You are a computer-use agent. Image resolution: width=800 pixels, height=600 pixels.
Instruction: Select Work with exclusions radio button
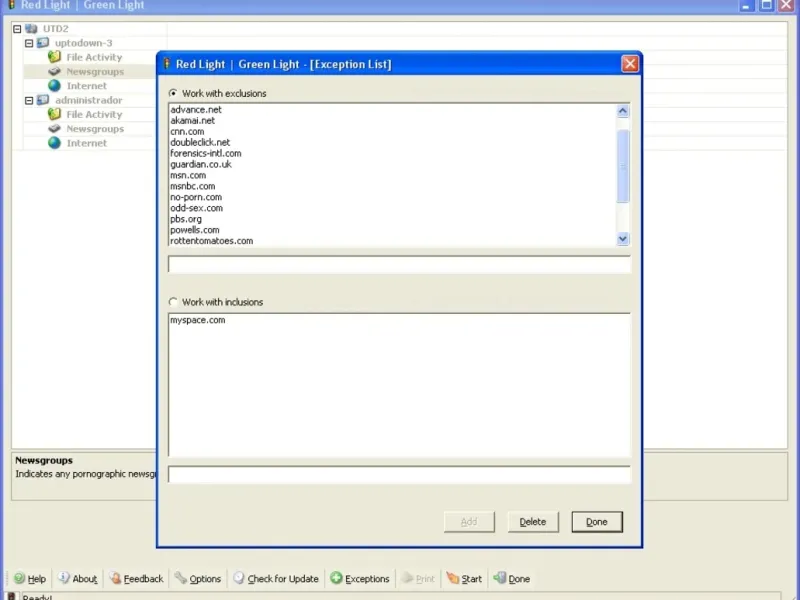coord(173,93)
